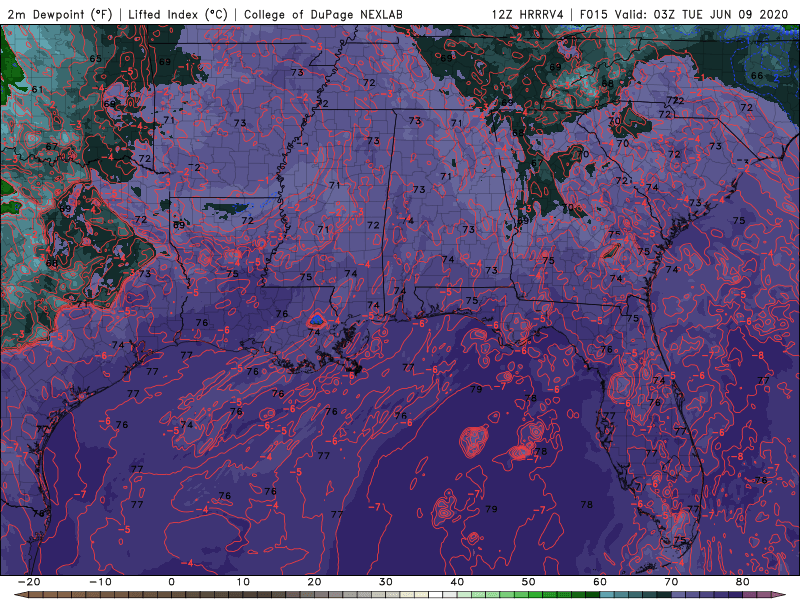The height and width of the screenshot is (600, 800).
Task: Click the 0 label on the color scale
Action: pos(171,582)
